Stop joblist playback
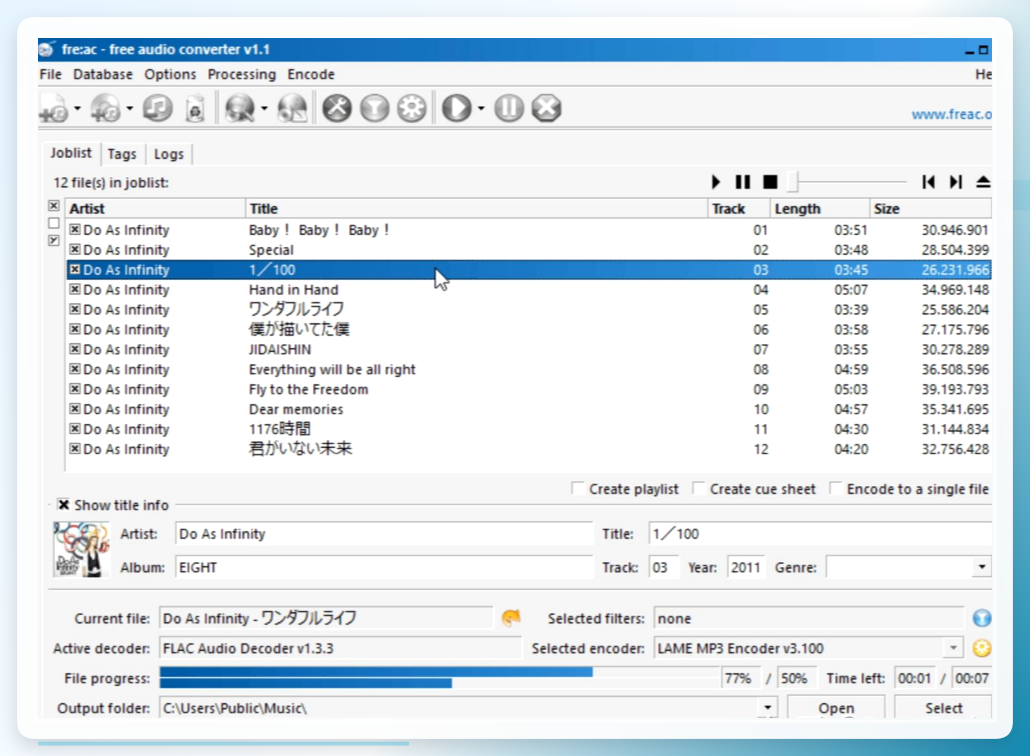This screenshot has height=756, width=1030. (x=771, y=182)
